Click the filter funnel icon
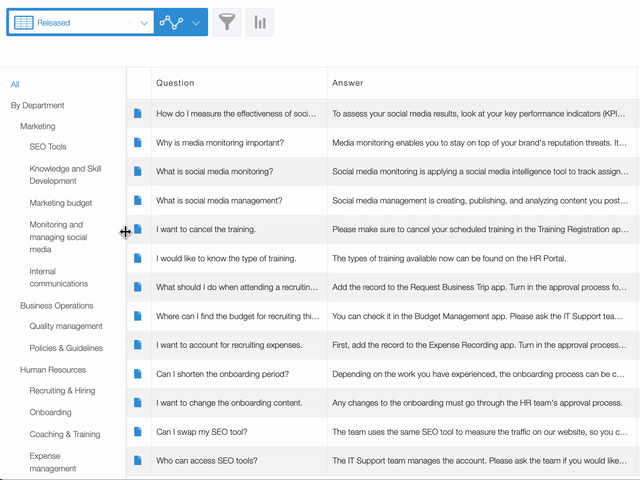The width and height of the screenshot is (640, 480). (x=227, y=22)
